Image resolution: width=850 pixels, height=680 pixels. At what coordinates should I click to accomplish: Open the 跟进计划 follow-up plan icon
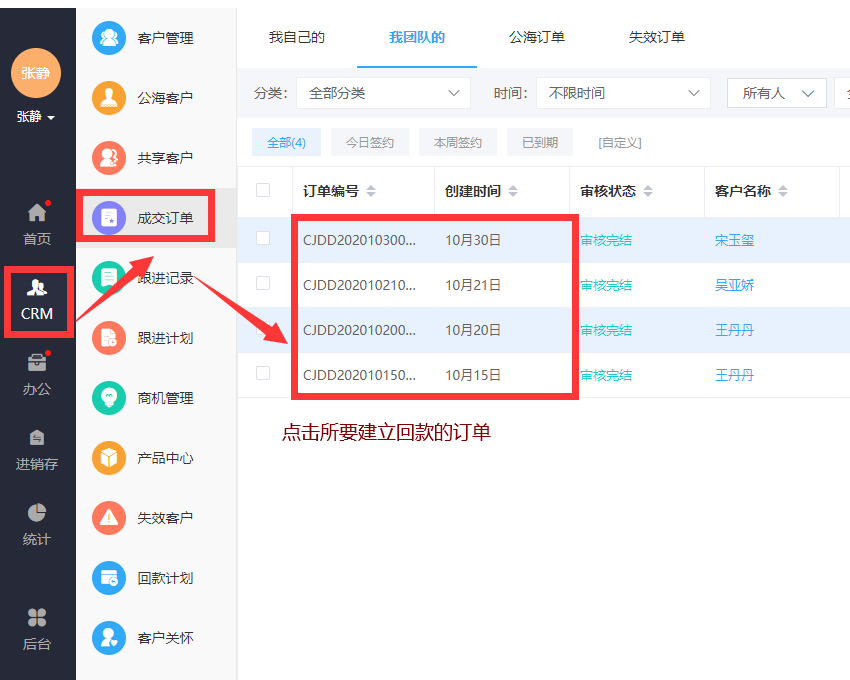coord(109,338)
